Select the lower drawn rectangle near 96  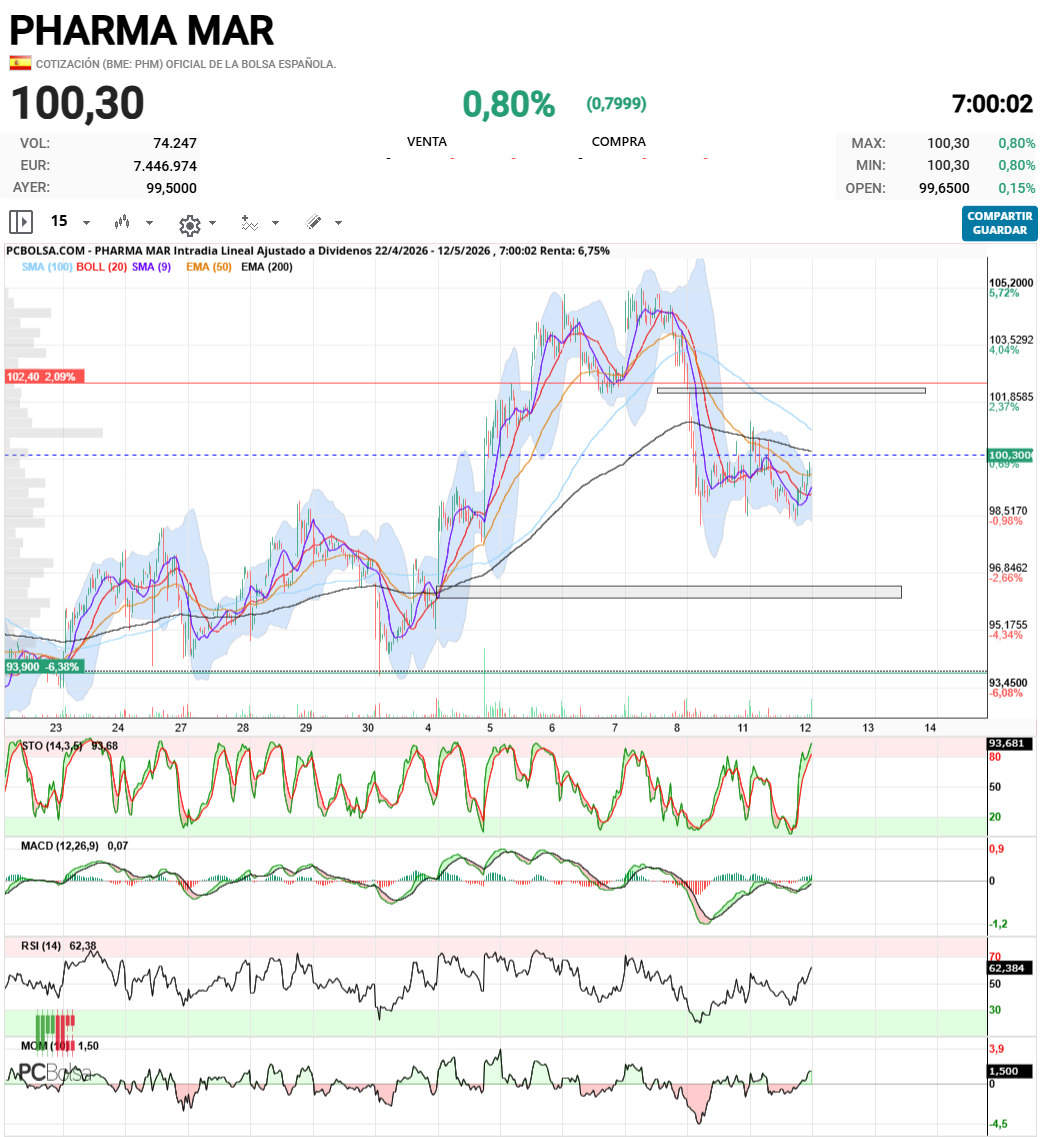667,592
